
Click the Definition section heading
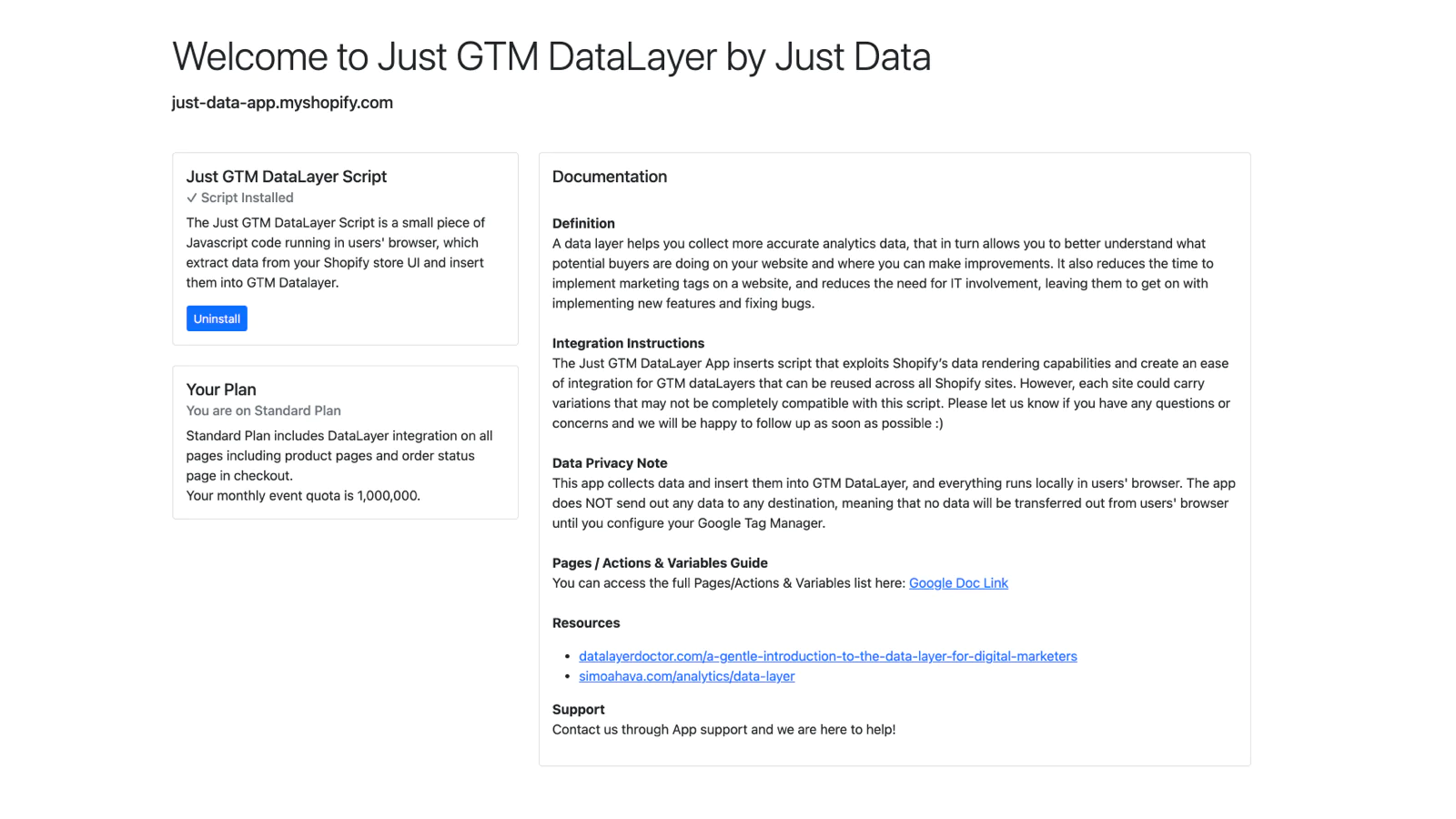(x=583, y=223)
